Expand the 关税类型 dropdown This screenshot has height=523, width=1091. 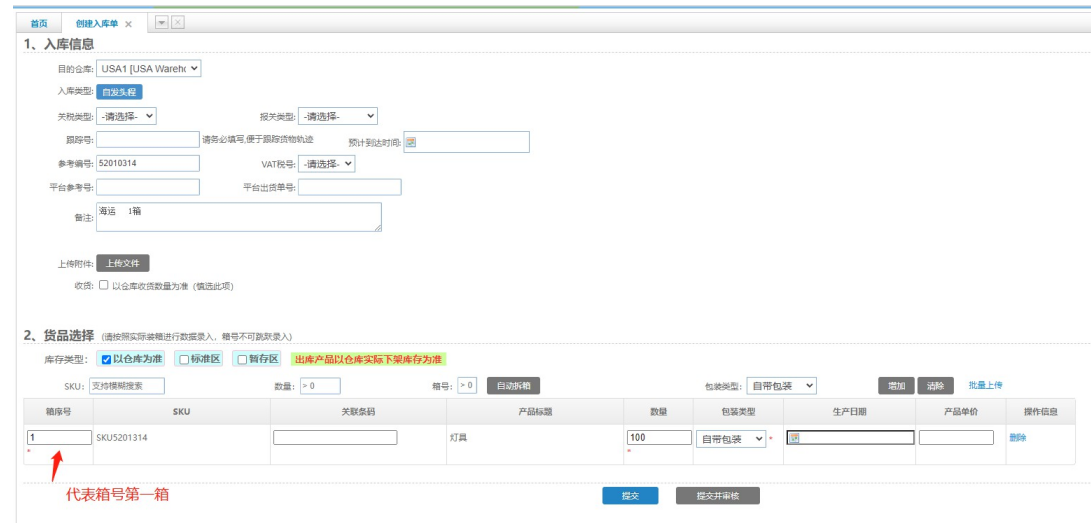point(126,116)
